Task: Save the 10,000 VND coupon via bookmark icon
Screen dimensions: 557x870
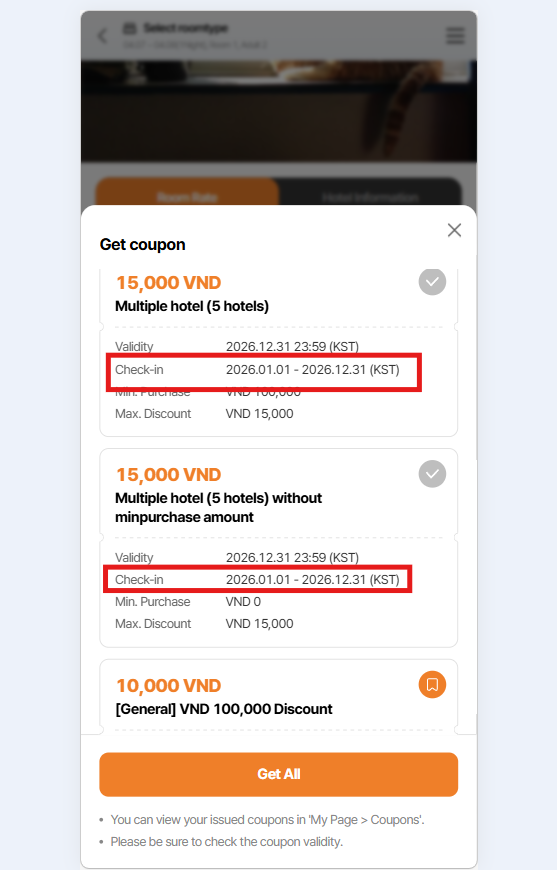Action: (432, 685)
